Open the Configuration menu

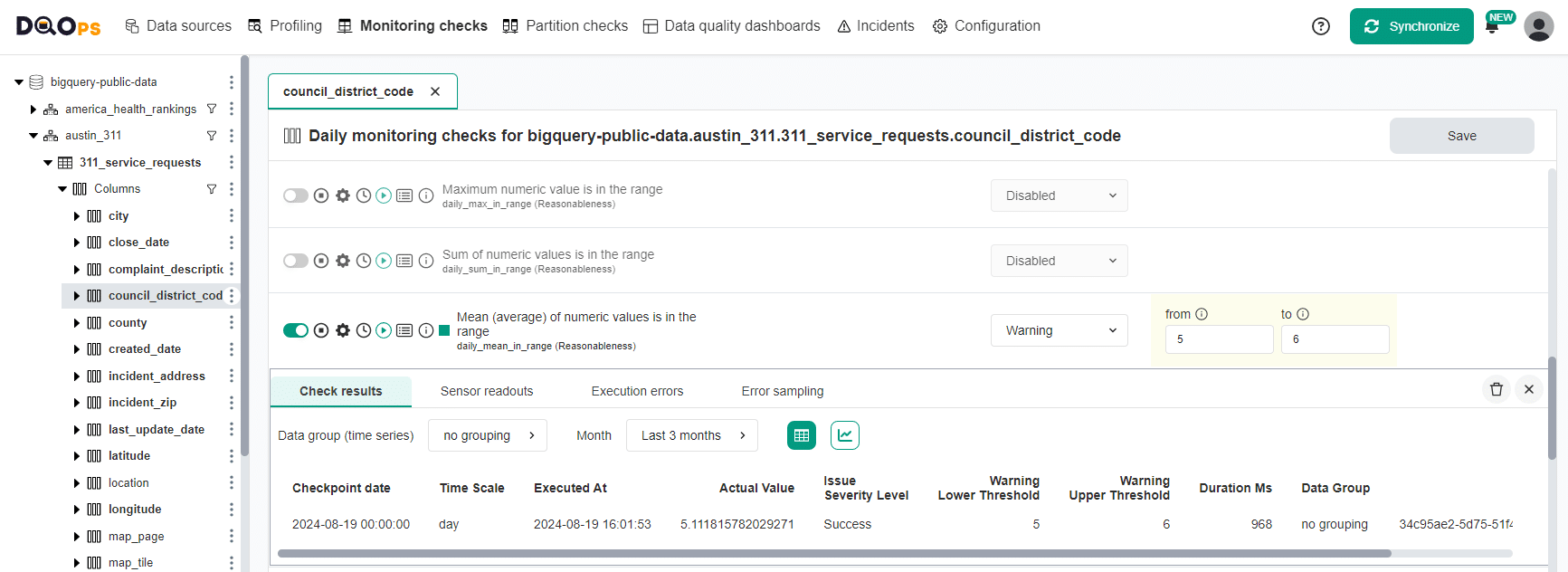pos(986,26)
